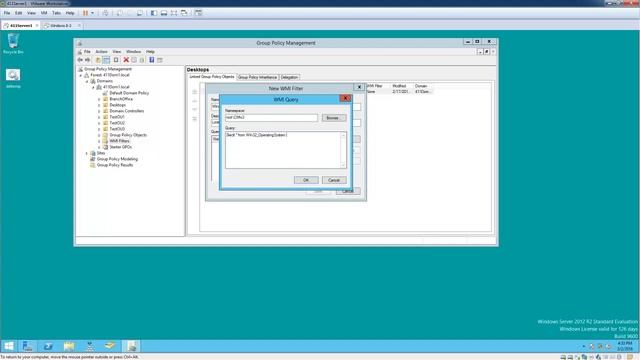
Task: Open Server Manager from the taskbar
Action: click(x=28, y=346)
